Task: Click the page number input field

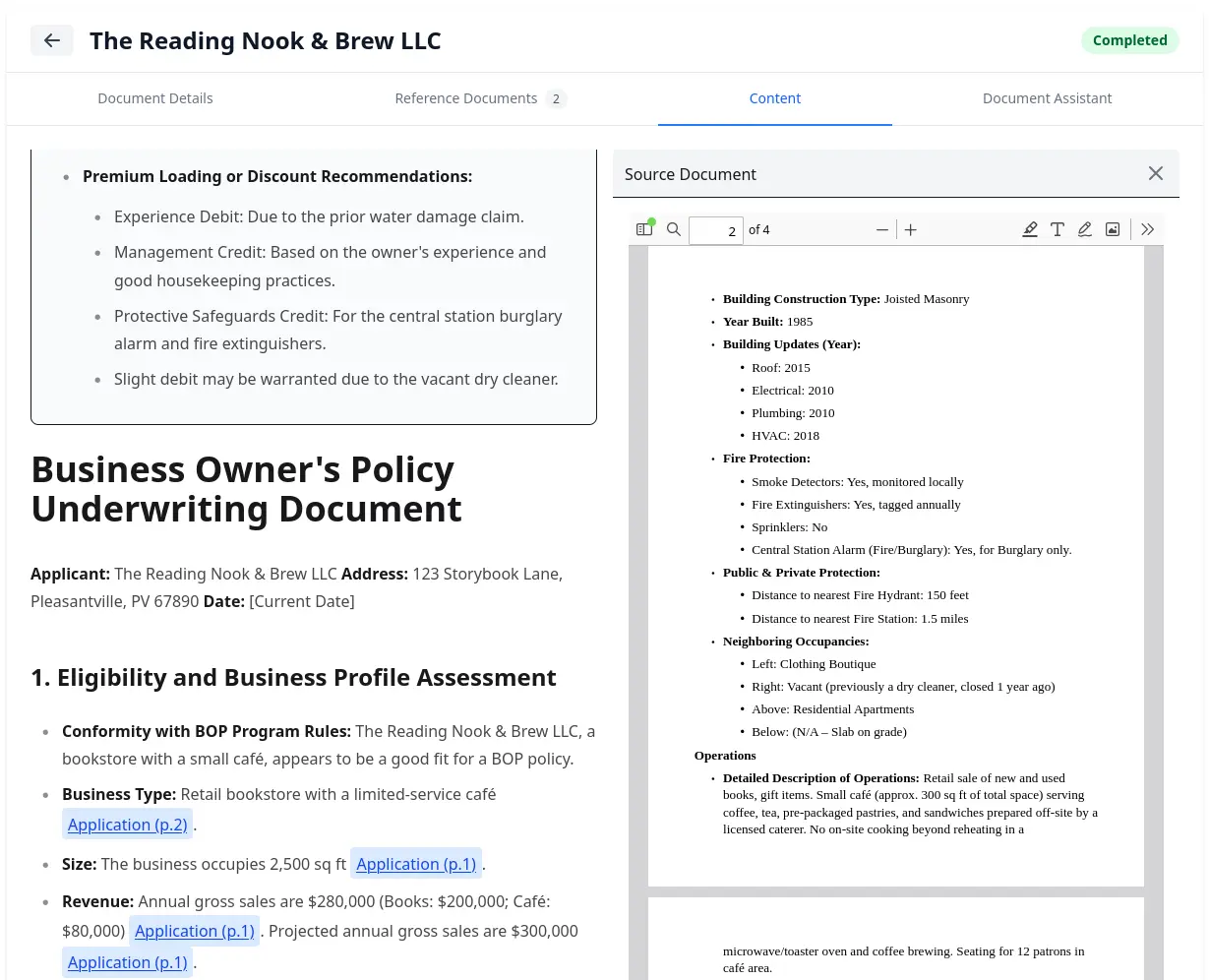Action: 715,230
